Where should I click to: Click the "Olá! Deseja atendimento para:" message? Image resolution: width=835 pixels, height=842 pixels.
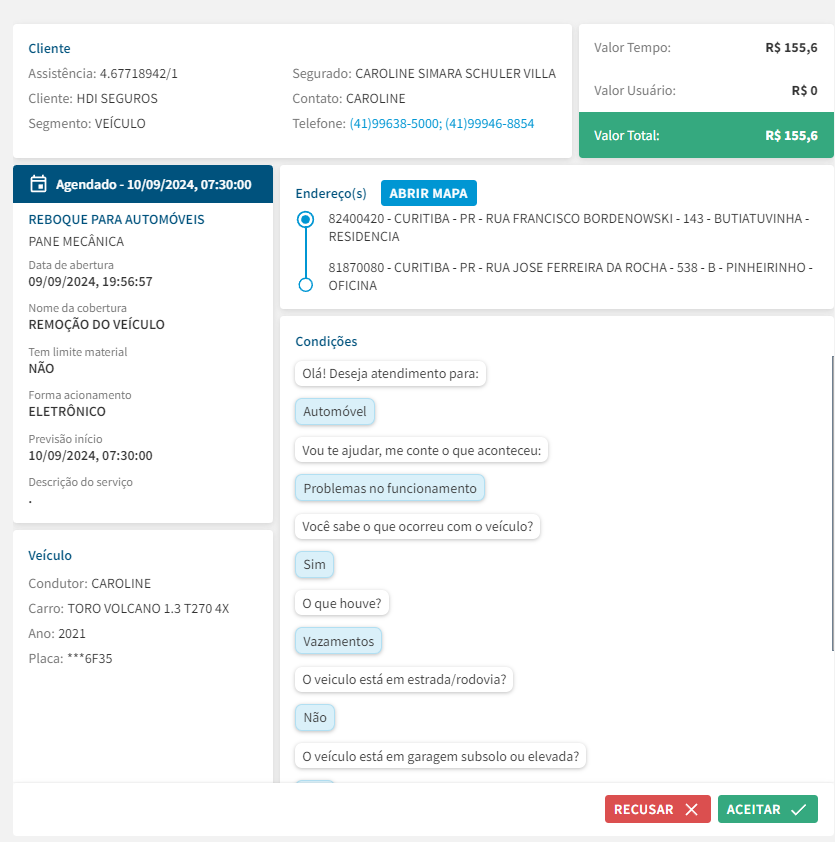[x=391, y=374]
